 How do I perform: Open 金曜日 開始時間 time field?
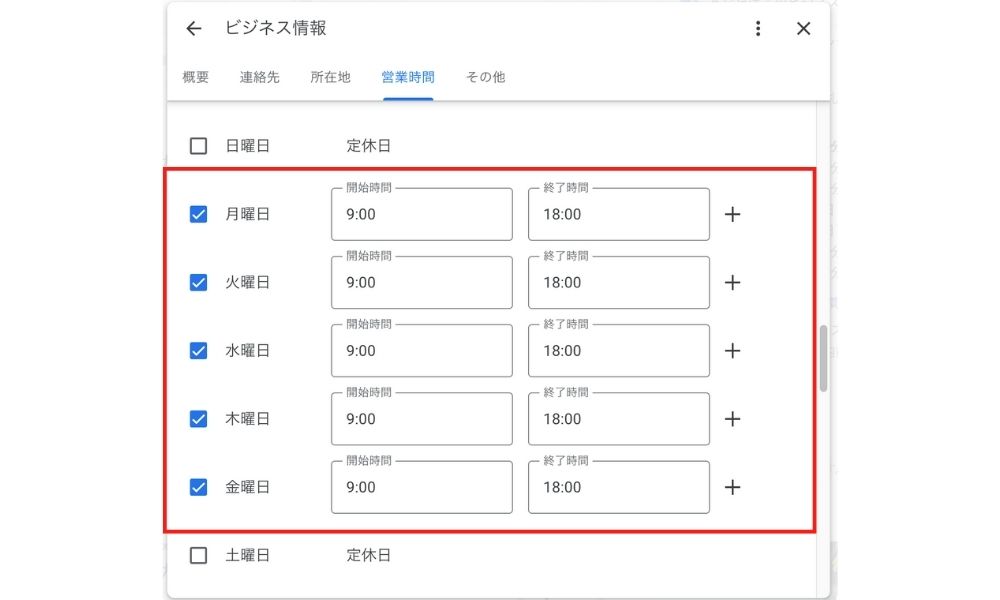[421, 487]
